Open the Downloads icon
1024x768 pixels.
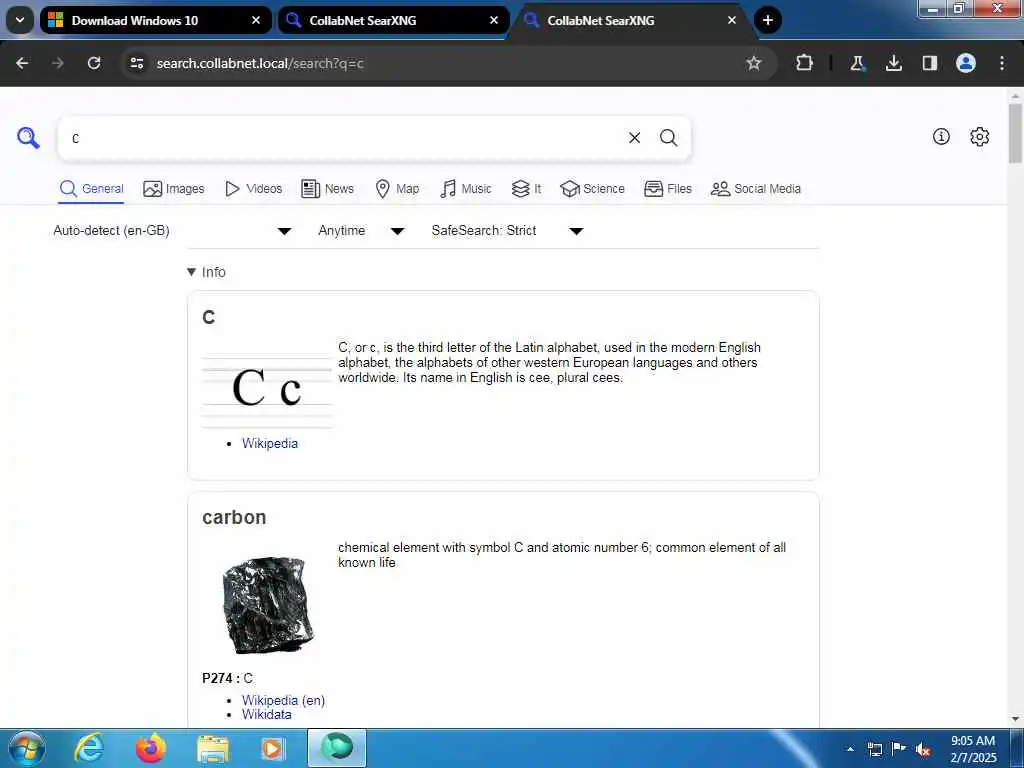click(893, 63)
